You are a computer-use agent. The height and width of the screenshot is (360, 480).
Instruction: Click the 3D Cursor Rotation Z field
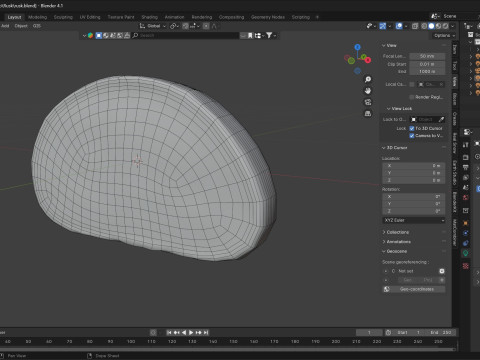(413, 211)
